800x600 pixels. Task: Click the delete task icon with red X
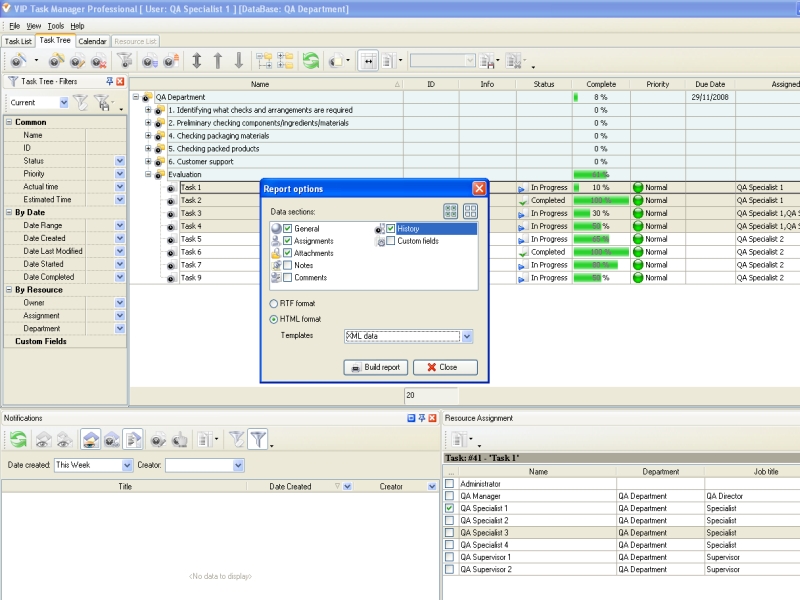point(98,61)
